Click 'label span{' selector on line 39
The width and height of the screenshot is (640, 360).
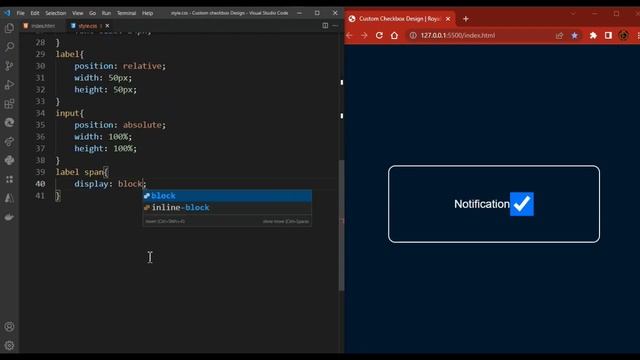82,172
